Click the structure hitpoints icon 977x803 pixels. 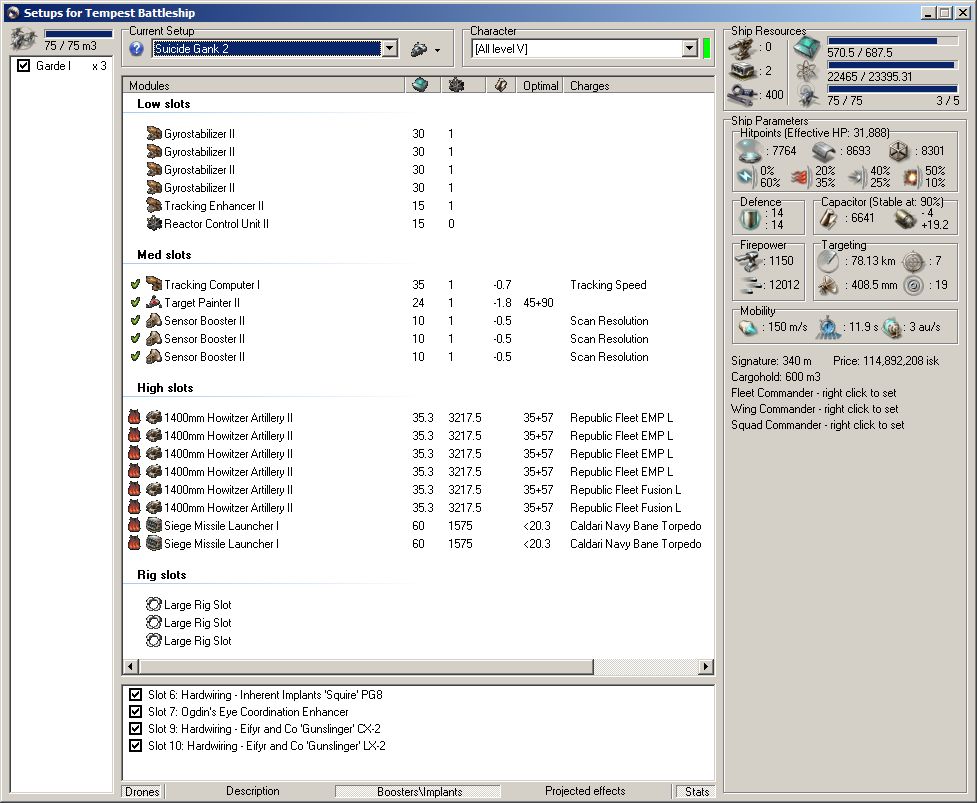coord(898,151)
